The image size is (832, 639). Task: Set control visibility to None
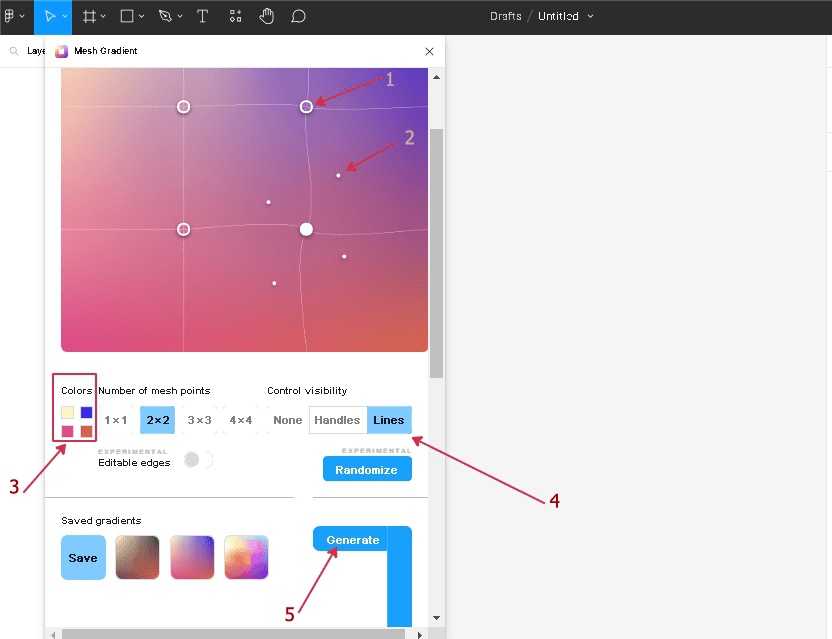point(287,420)
